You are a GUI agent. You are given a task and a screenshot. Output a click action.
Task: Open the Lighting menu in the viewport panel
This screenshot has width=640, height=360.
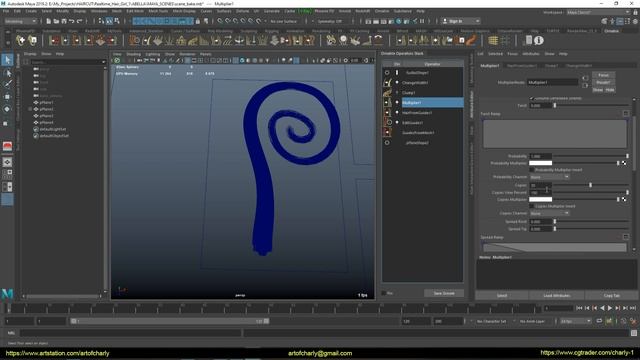point(153,54)
